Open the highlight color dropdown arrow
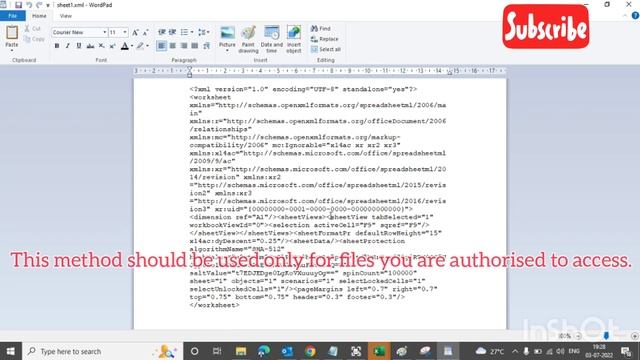640x360 pixels. (147, 46)
